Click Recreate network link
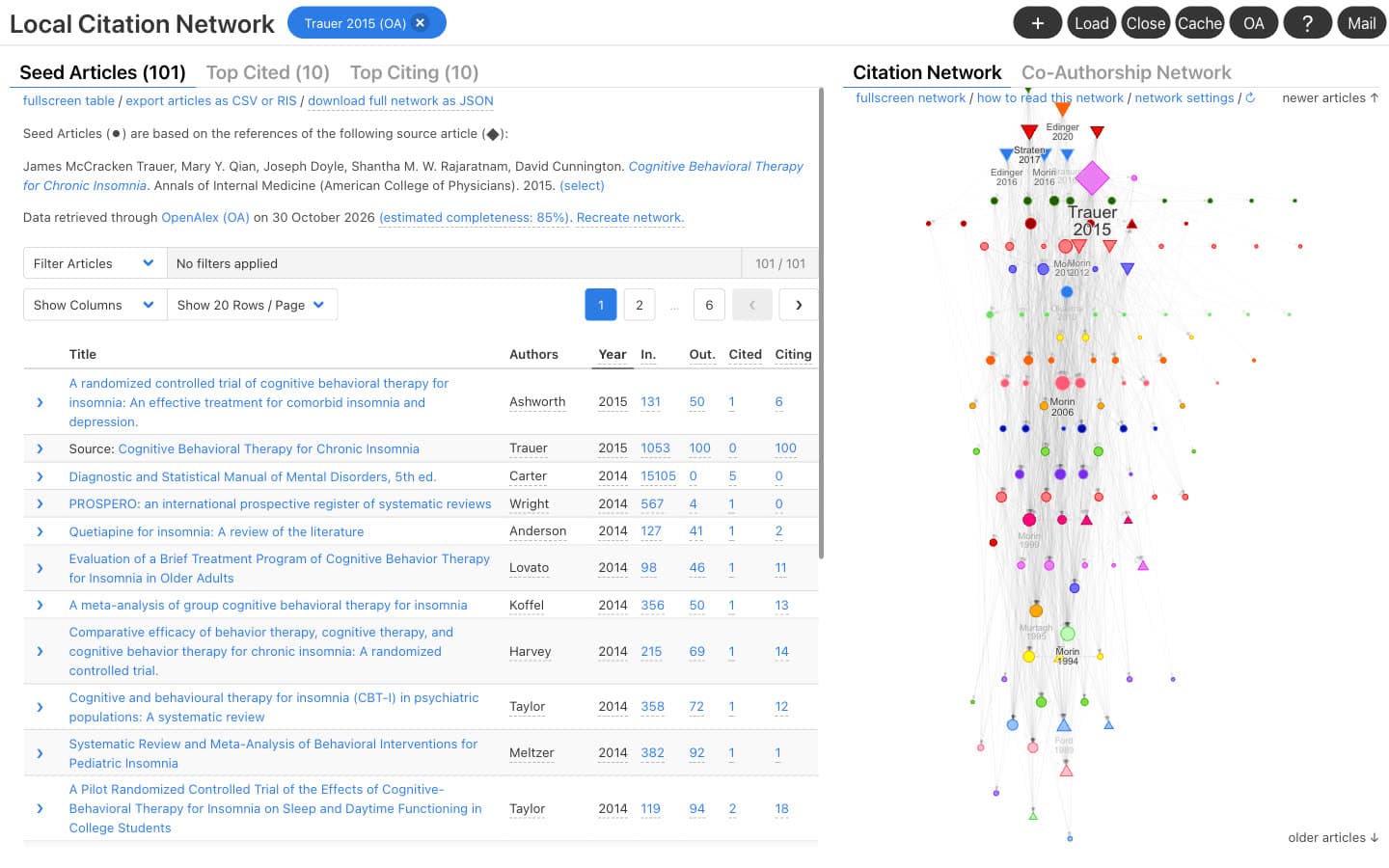Viewport: 1389px width, 868px height. click(630, 218)
